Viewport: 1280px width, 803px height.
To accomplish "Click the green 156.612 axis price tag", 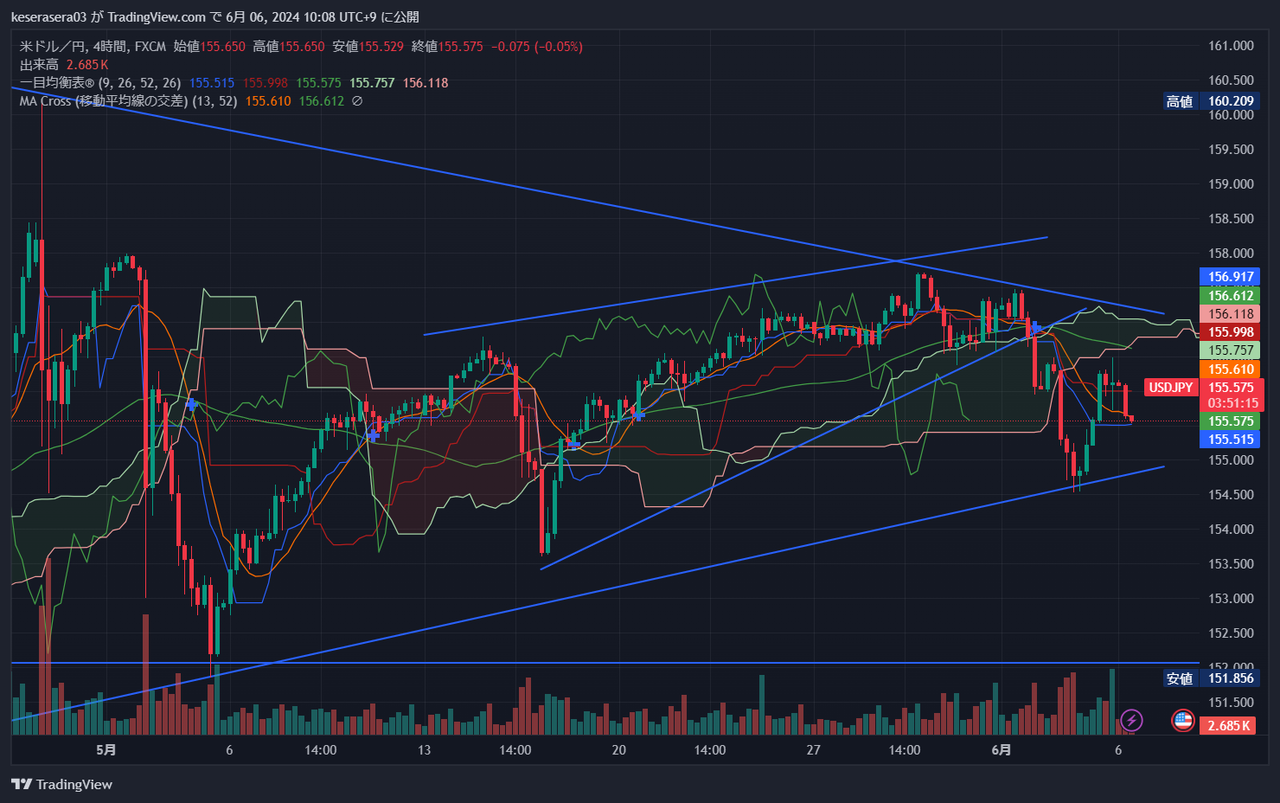I will (x=1230, y=295).
